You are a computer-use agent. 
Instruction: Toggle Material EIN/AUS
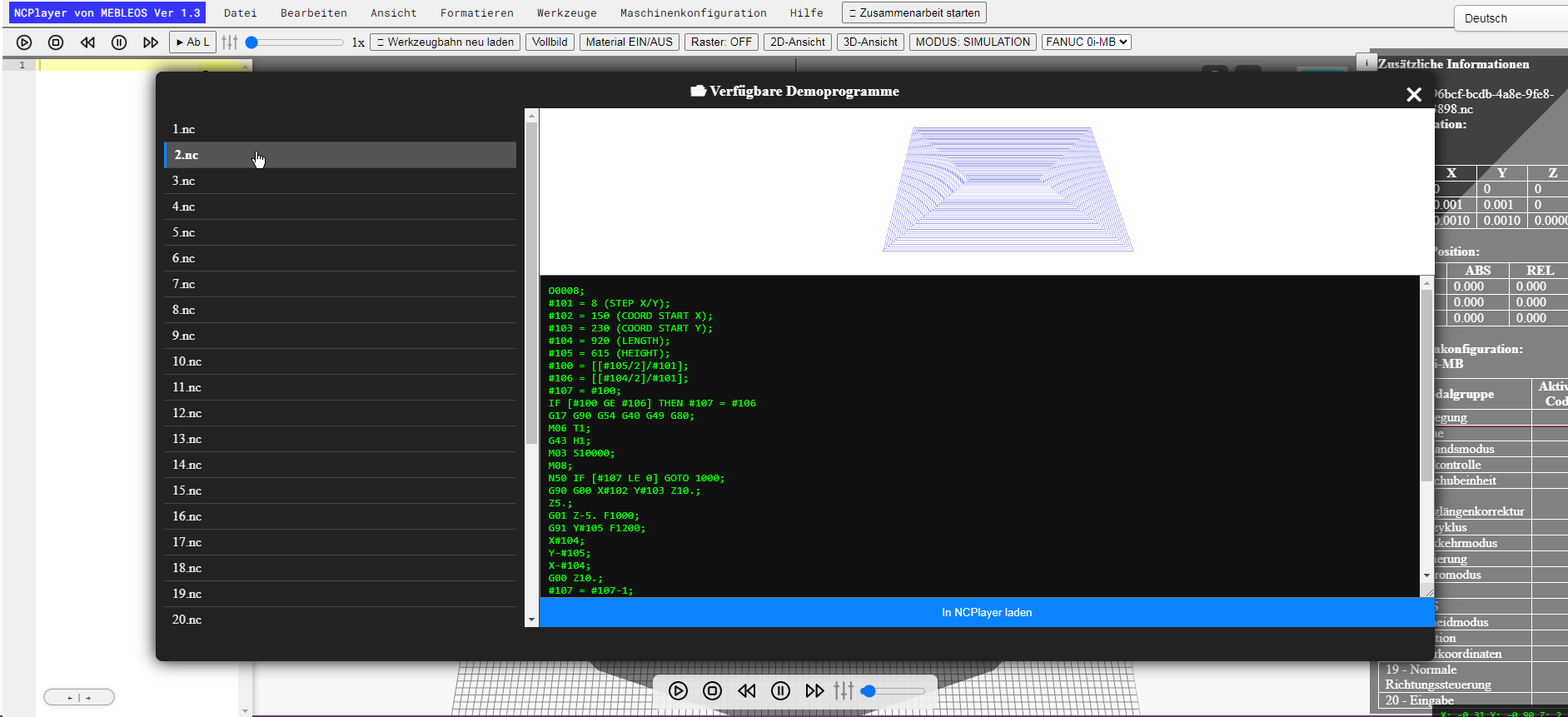pyautogui.click(x=629, y=42)
